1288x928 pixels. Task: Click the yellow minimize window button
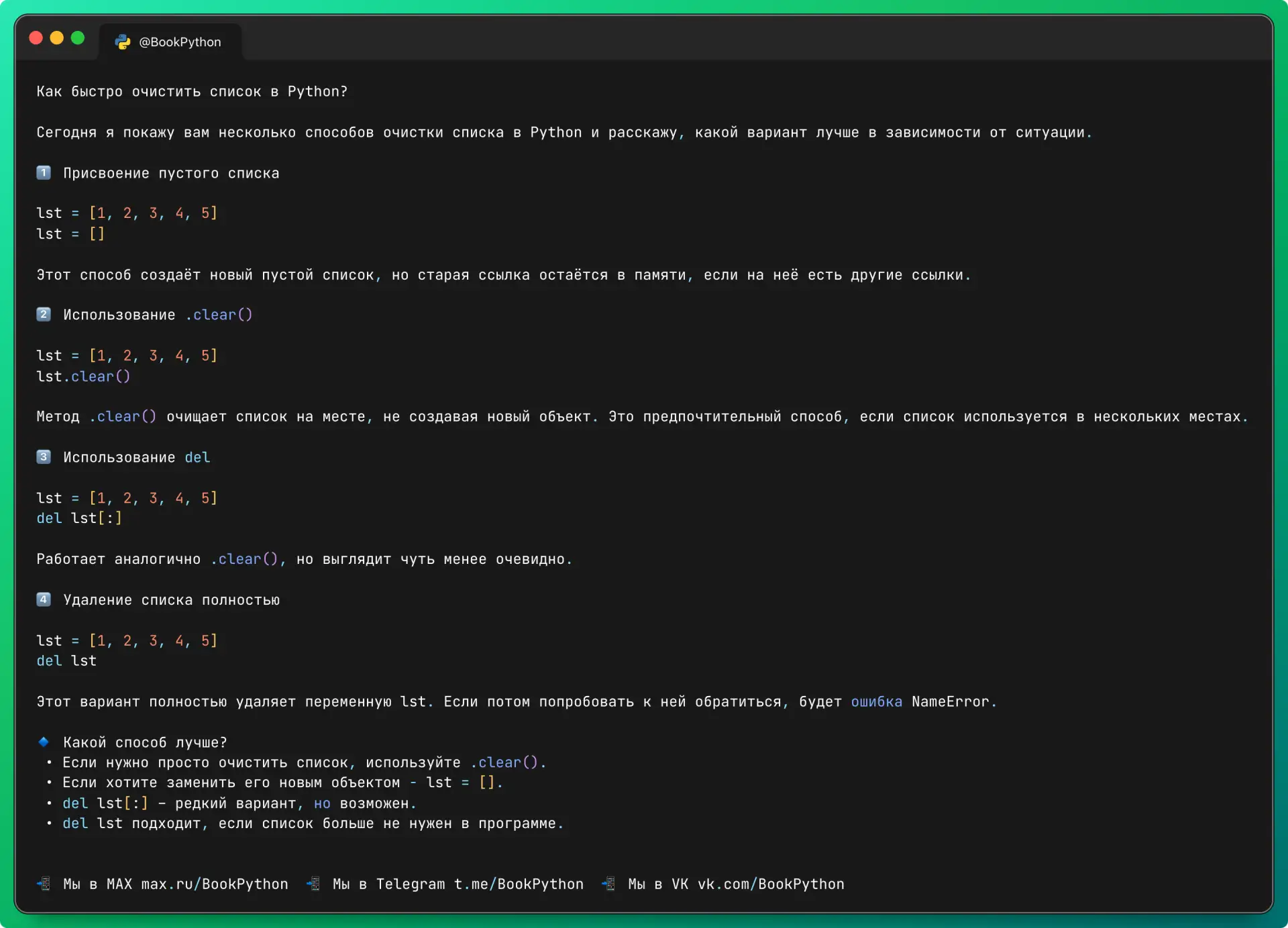57,38
